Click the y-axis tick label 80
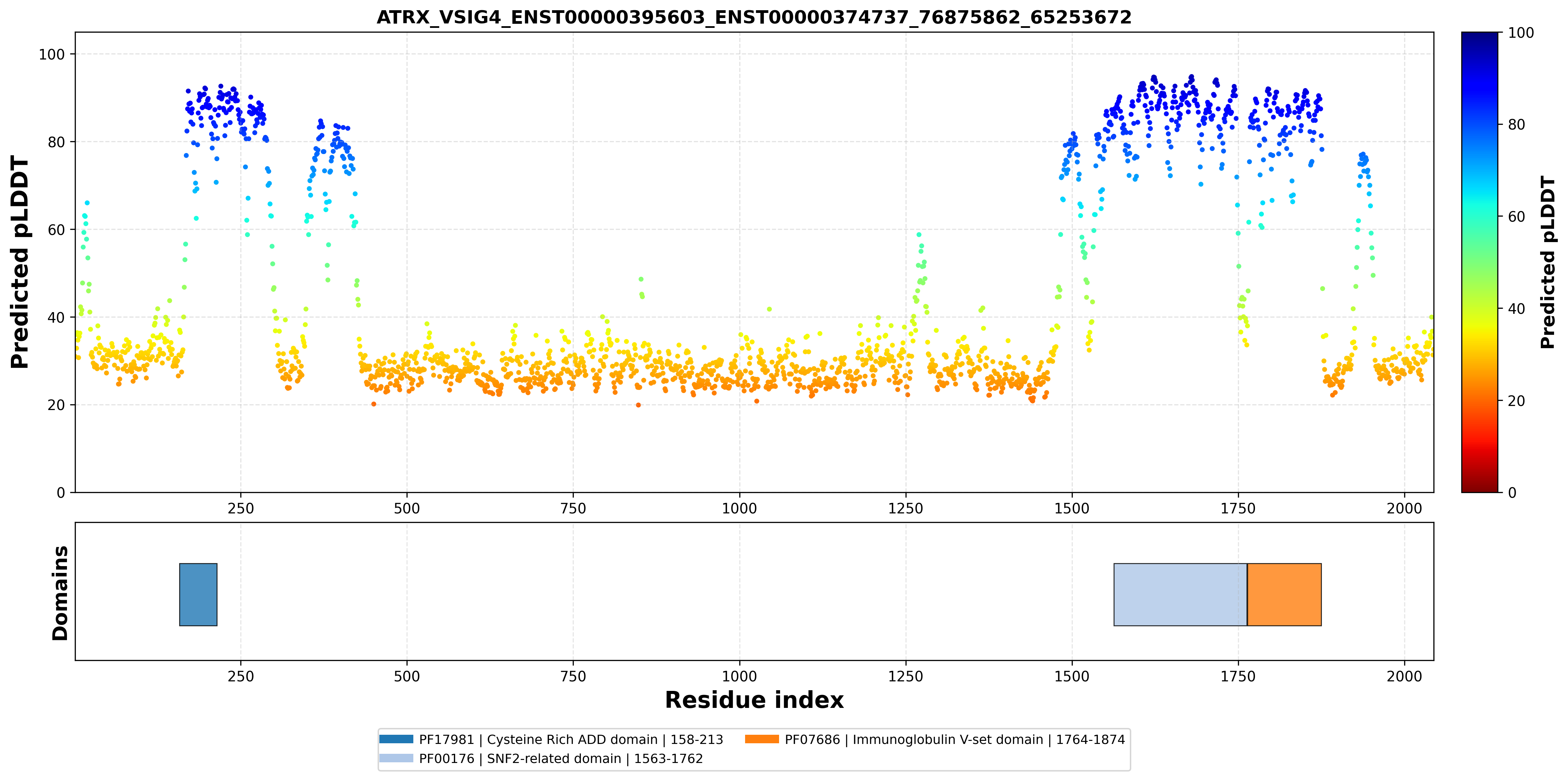 tap(56, 142)
